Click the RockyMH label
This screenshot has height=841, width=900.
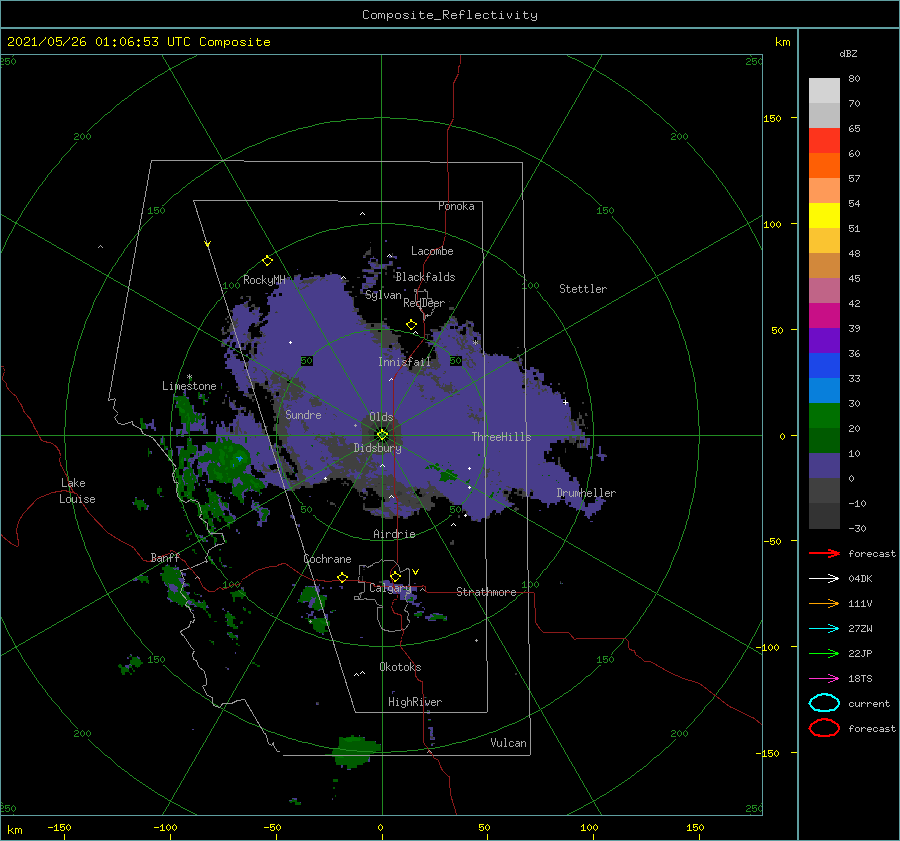[x=264, y=280]
